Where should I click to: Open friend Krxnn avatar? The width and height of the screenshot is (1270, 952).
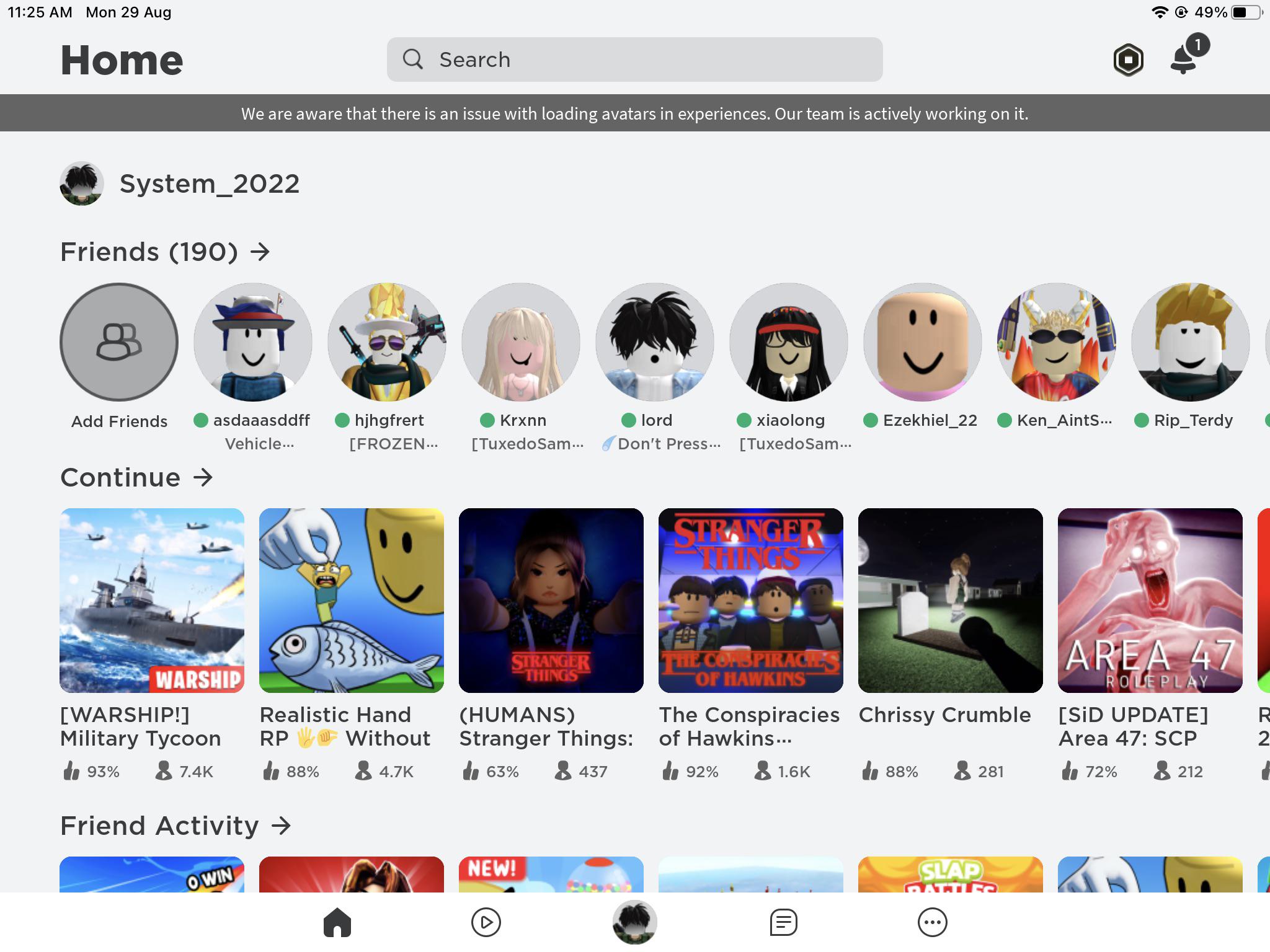point(521,342)
